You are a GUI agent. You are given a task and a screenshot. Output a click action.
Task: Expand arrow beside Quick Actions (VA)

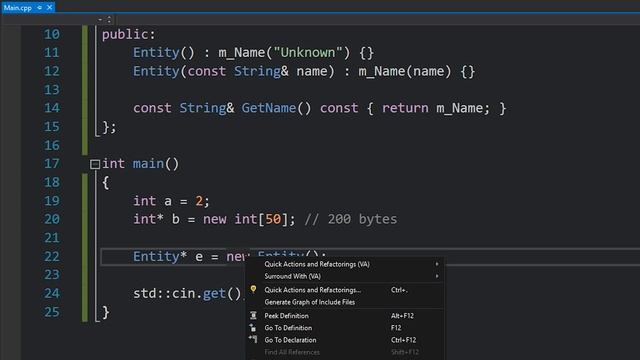tap(437, 264)
